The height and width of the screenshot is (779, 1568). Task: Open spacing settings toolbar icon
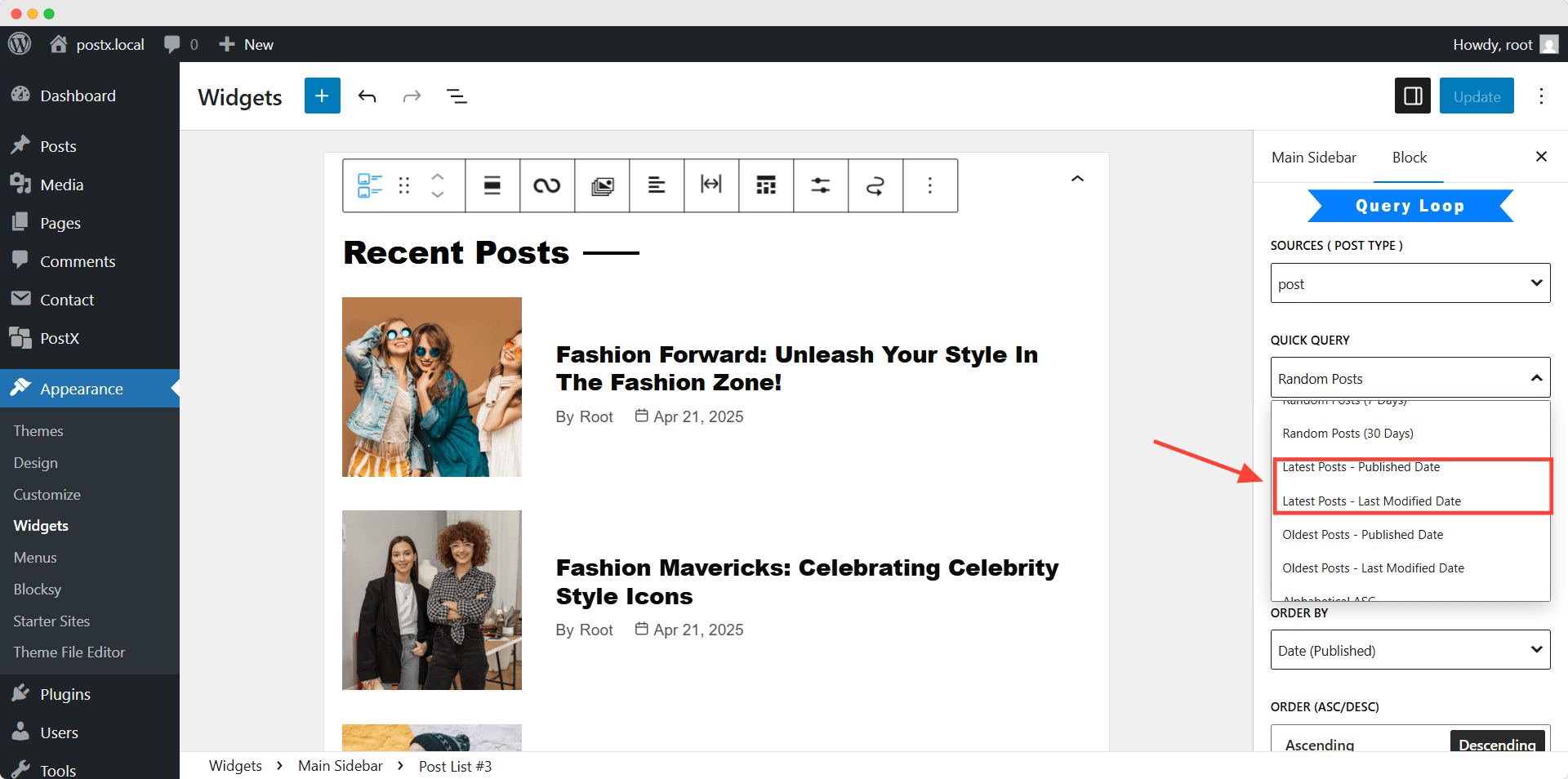711,185
